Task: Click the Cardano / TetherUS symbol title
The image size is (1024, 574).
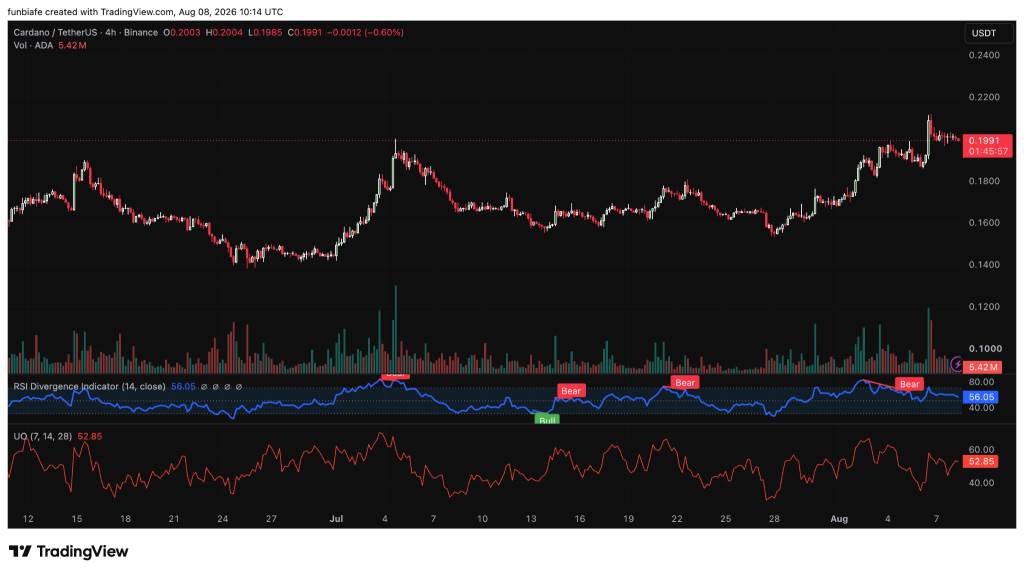Action: pos(56,32)
